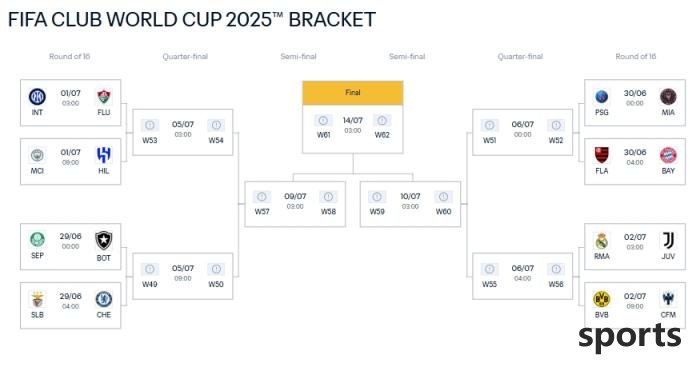Screen dimensions: 696x367
Task: Select the Borussia Dortmund (BVB) badge
Action: [601, 300]
